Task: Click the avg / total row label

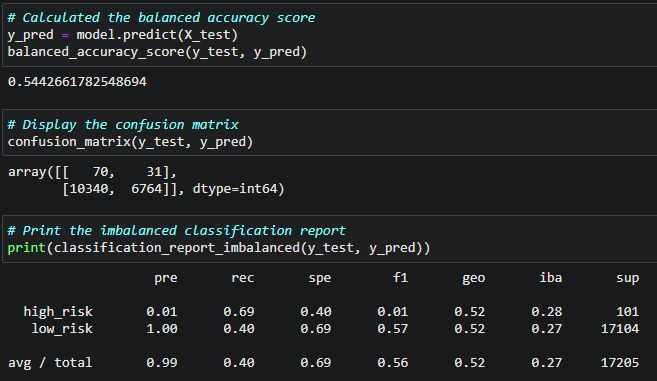Action: point(50,363)
